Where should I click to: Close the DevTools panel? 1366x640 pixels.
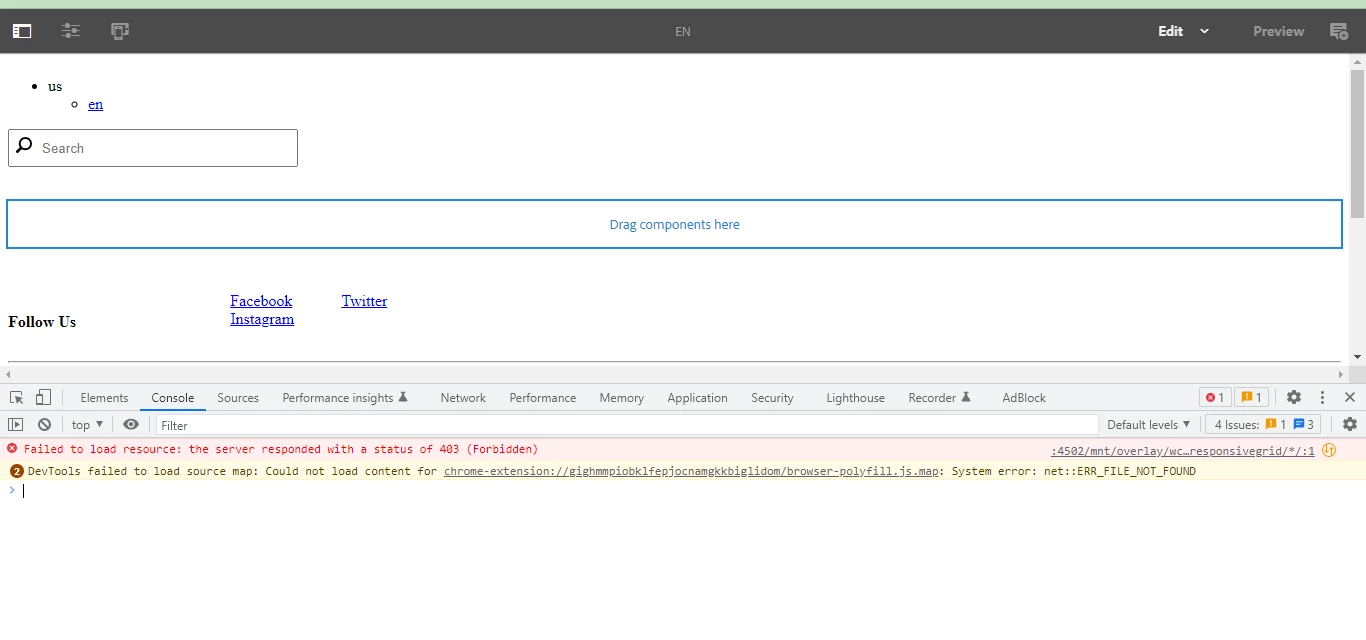[x=1349, y=397]
